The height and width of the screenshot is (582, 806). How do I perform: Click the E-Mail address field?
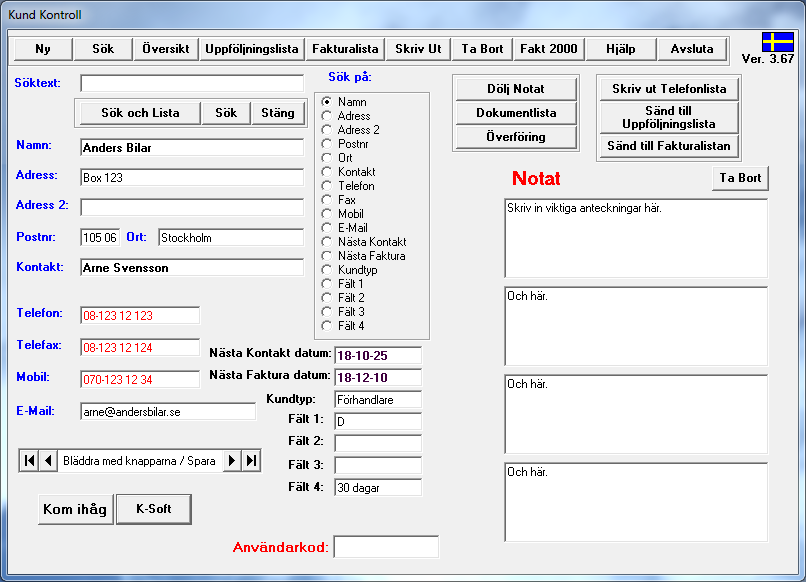[168, 411]
